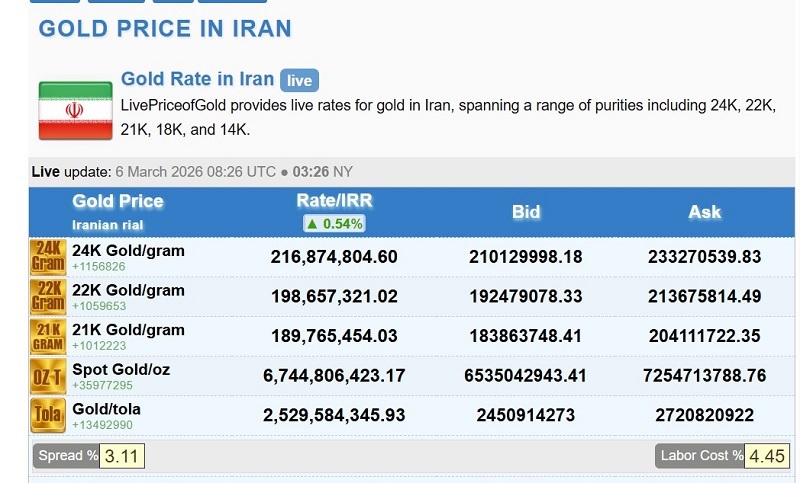Click the Gold Price Iranian rial header
The height and width of the screenshot is (483, 800).
tap(118, 211)
